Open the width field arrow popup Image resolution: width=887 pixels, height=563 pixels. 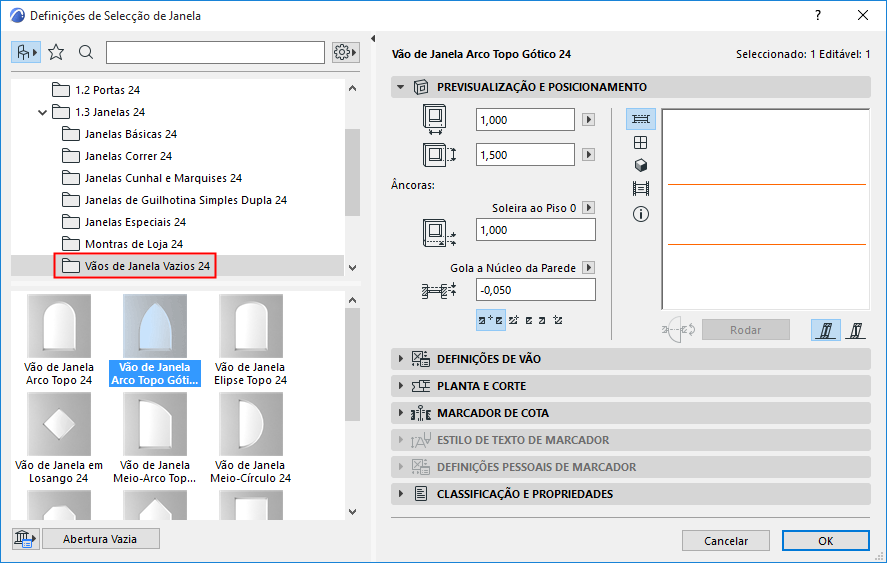click(x=588, y=120)
